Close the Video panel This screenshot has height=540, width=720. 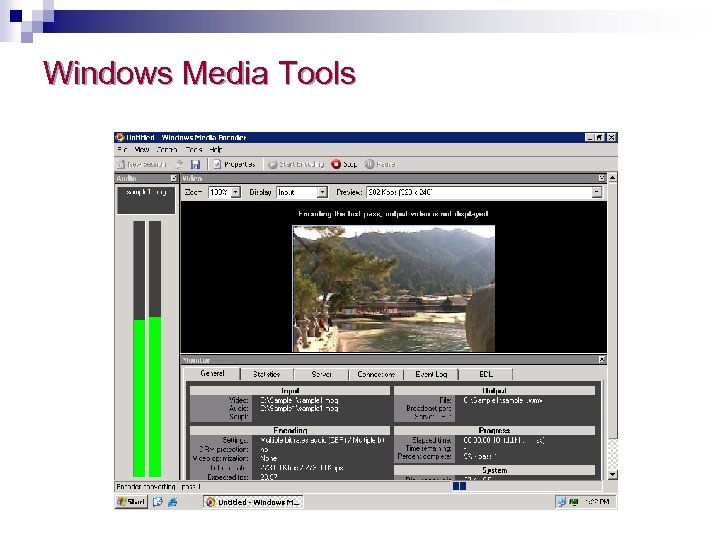point(602,178)
